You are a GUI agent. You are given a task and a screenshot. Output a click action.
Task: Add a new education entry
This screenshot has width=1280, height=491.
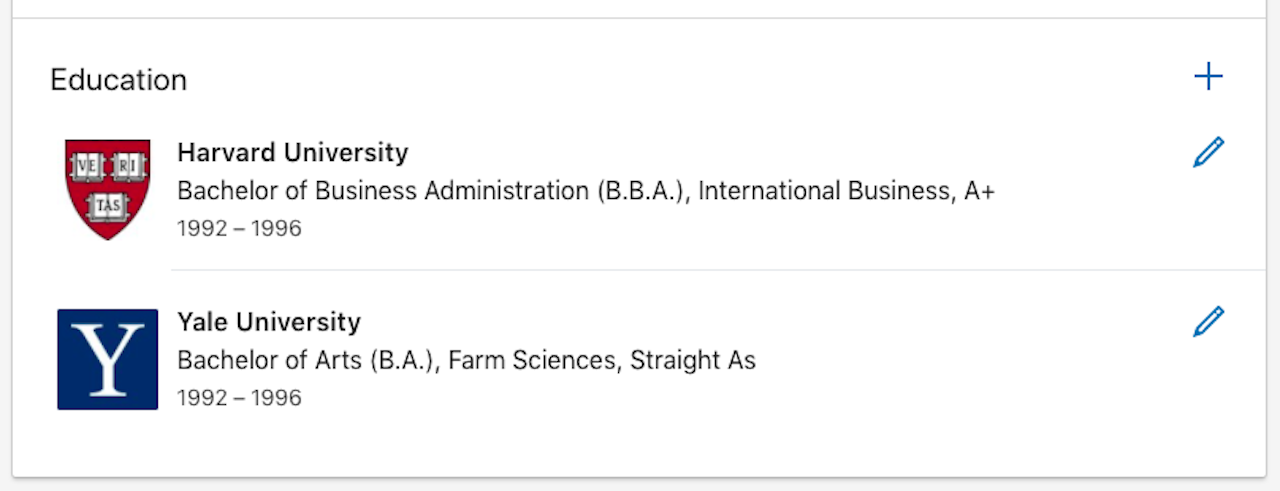(x=1208, y=77)
